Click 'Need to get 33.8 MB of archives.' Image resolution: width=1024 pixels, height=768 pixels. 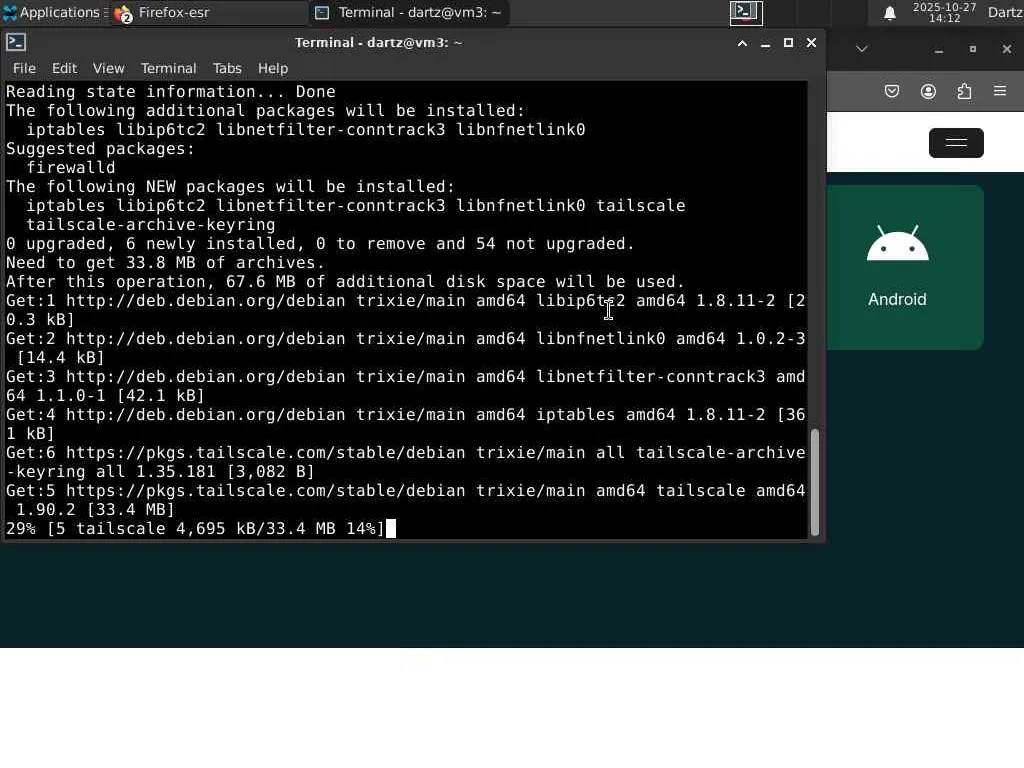point(165,263)
